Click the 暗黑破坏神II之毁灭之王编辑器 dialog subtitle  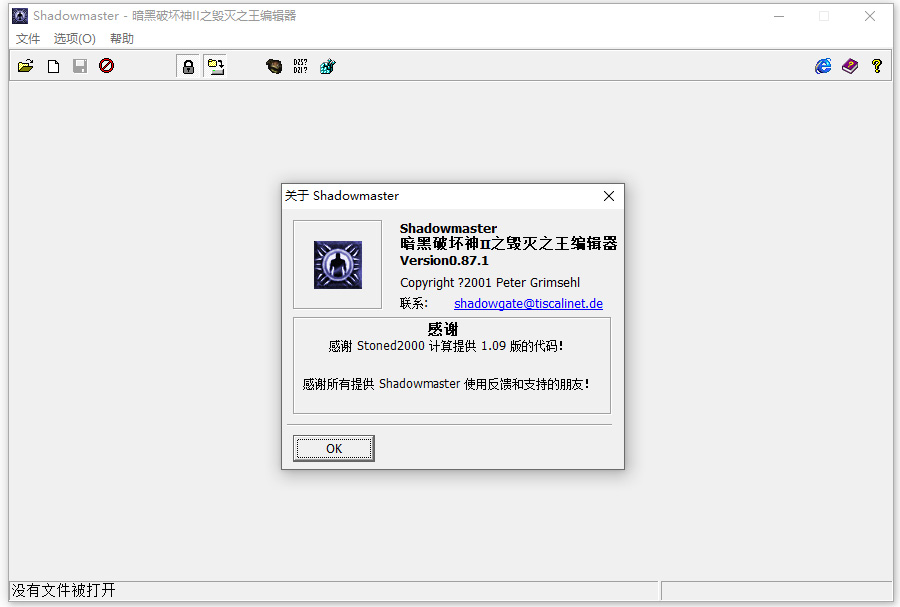coord(509,244)
